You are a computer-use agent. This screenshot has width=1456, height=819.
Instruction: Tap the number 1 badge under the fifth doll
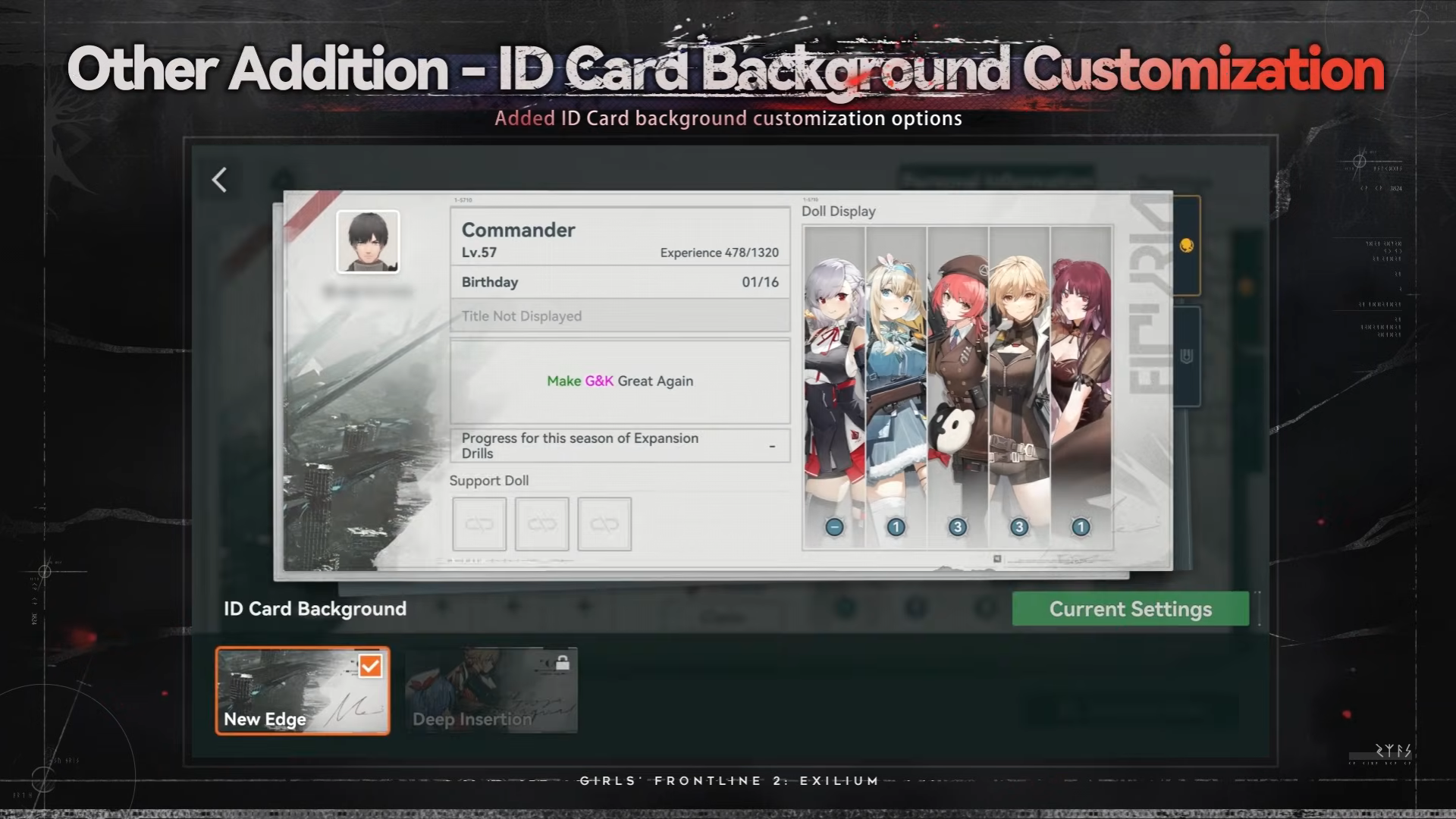[x=1081, y=527]
